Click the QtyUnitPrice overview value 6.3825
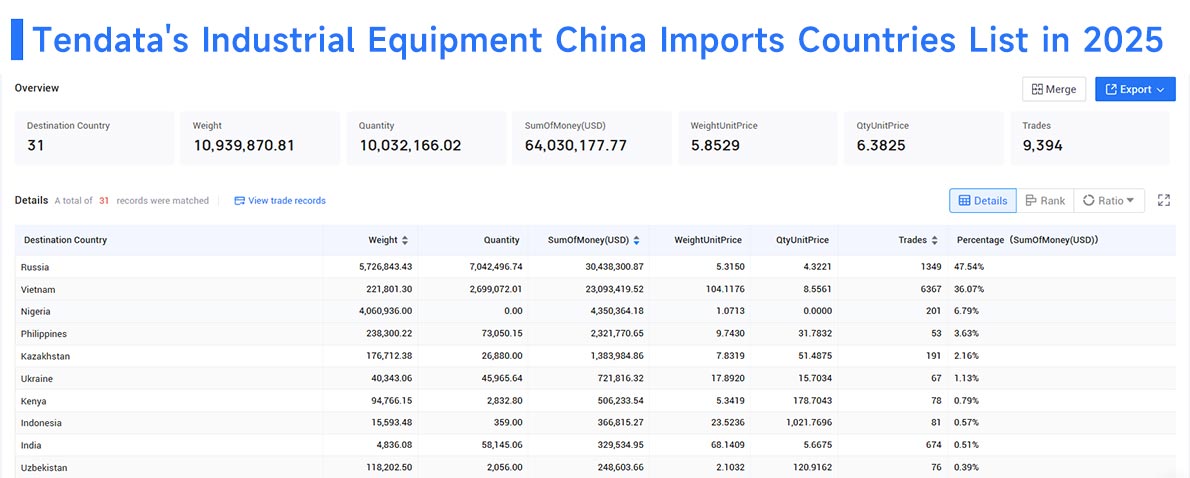Viewport: 1190px width, 478px height. point(881,146)
